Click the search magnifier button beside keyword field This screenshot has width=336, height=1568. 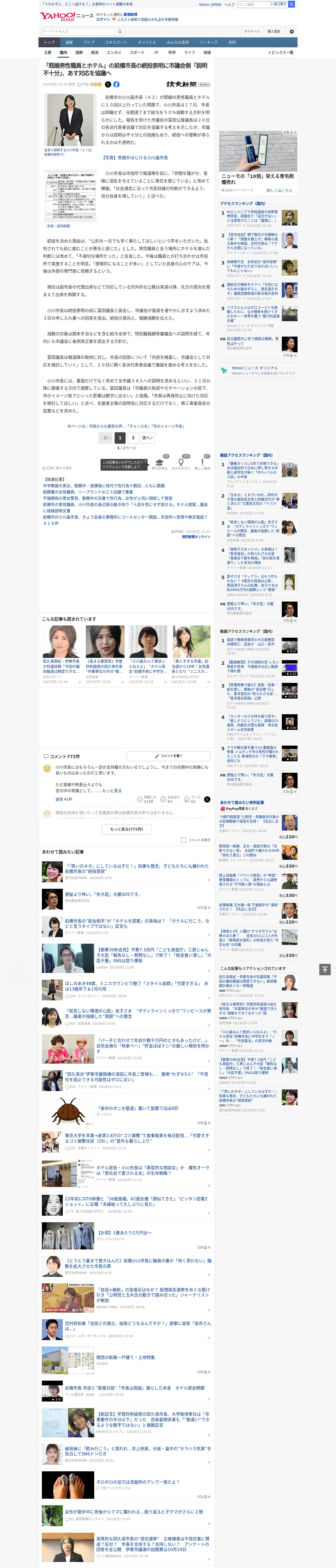click(x=120, y=31)
